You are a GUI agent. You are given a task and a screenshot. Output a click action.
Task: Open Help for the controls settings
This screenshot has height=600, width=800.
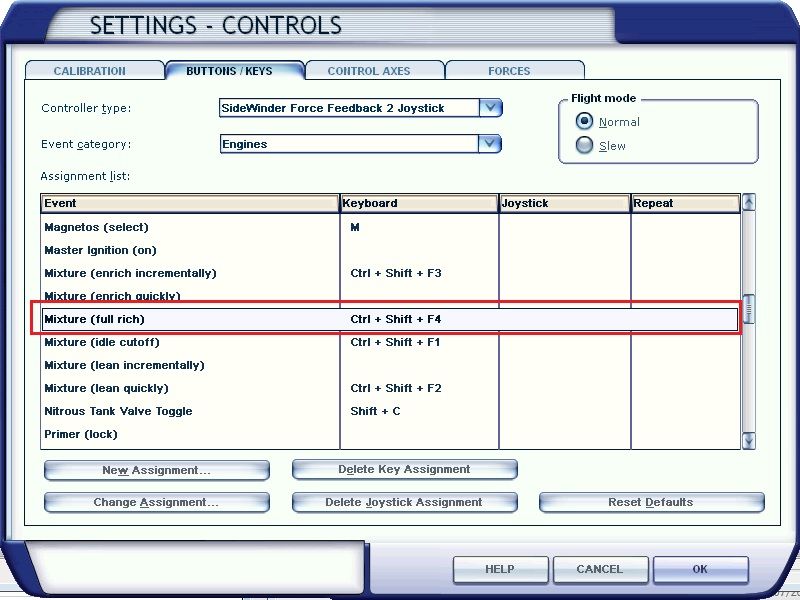pyautogui.click(x=500, y=569)
